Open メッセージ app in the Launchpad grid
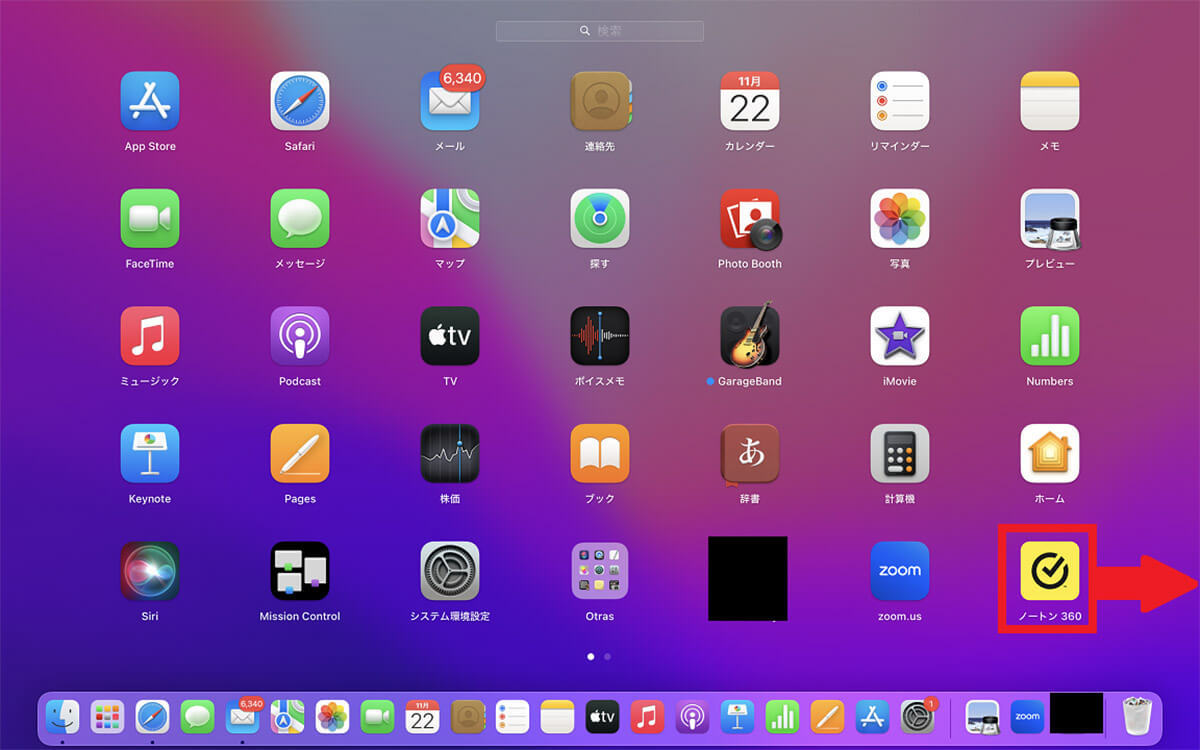Viewport: 1200px width, 750px height. 300,218
